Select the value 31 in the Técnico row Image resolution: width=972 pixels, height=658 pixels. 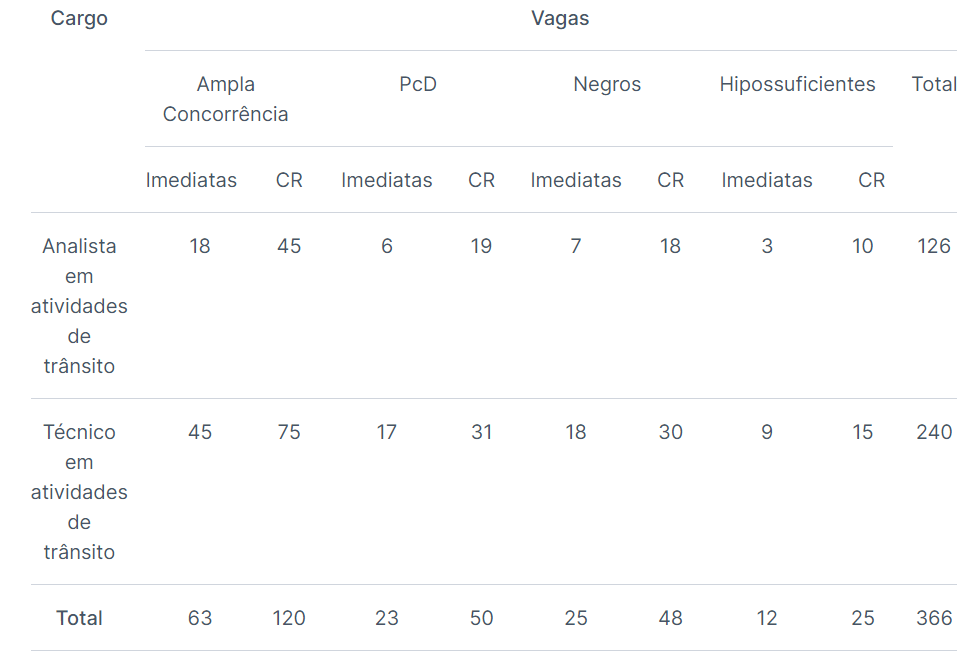click(481, 432)
